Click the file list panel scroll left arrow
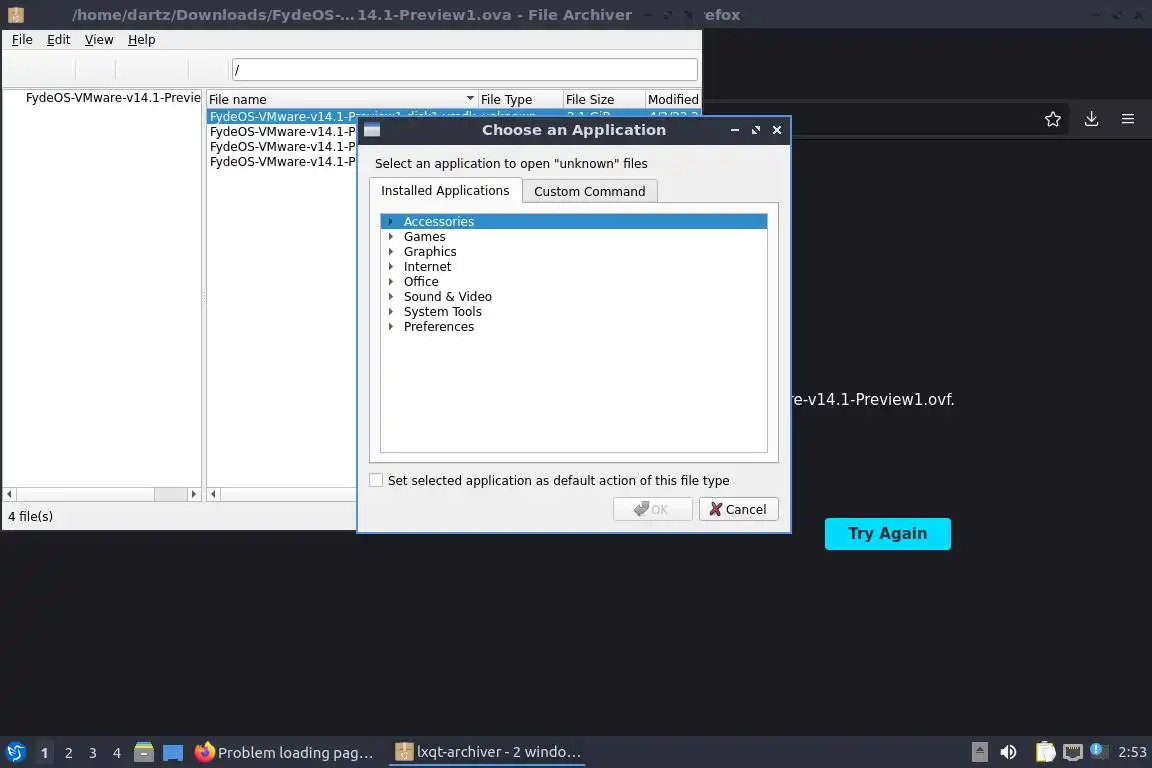The width and height of the screenshot is (1152, 768). [214, 494]
